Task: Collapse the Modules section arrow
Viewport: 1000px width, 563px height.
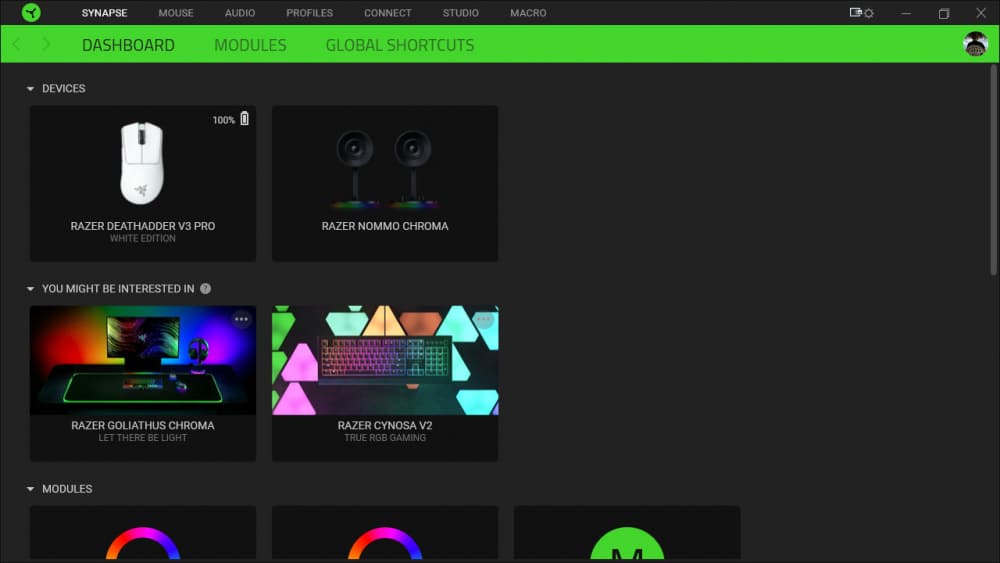Action: tap(30, 489)
